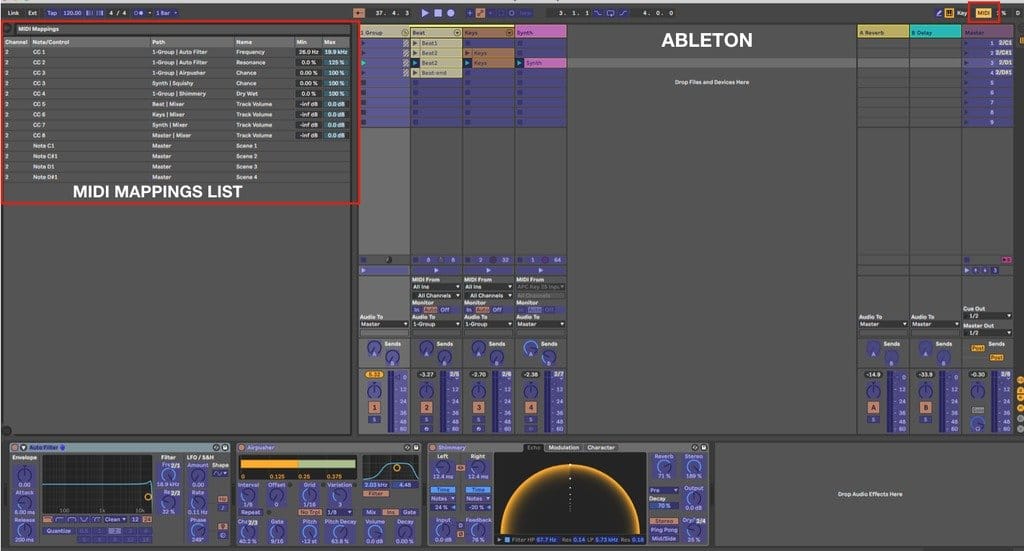
Task: Solo the Beat track with its S button
Action: pos(426,420)
